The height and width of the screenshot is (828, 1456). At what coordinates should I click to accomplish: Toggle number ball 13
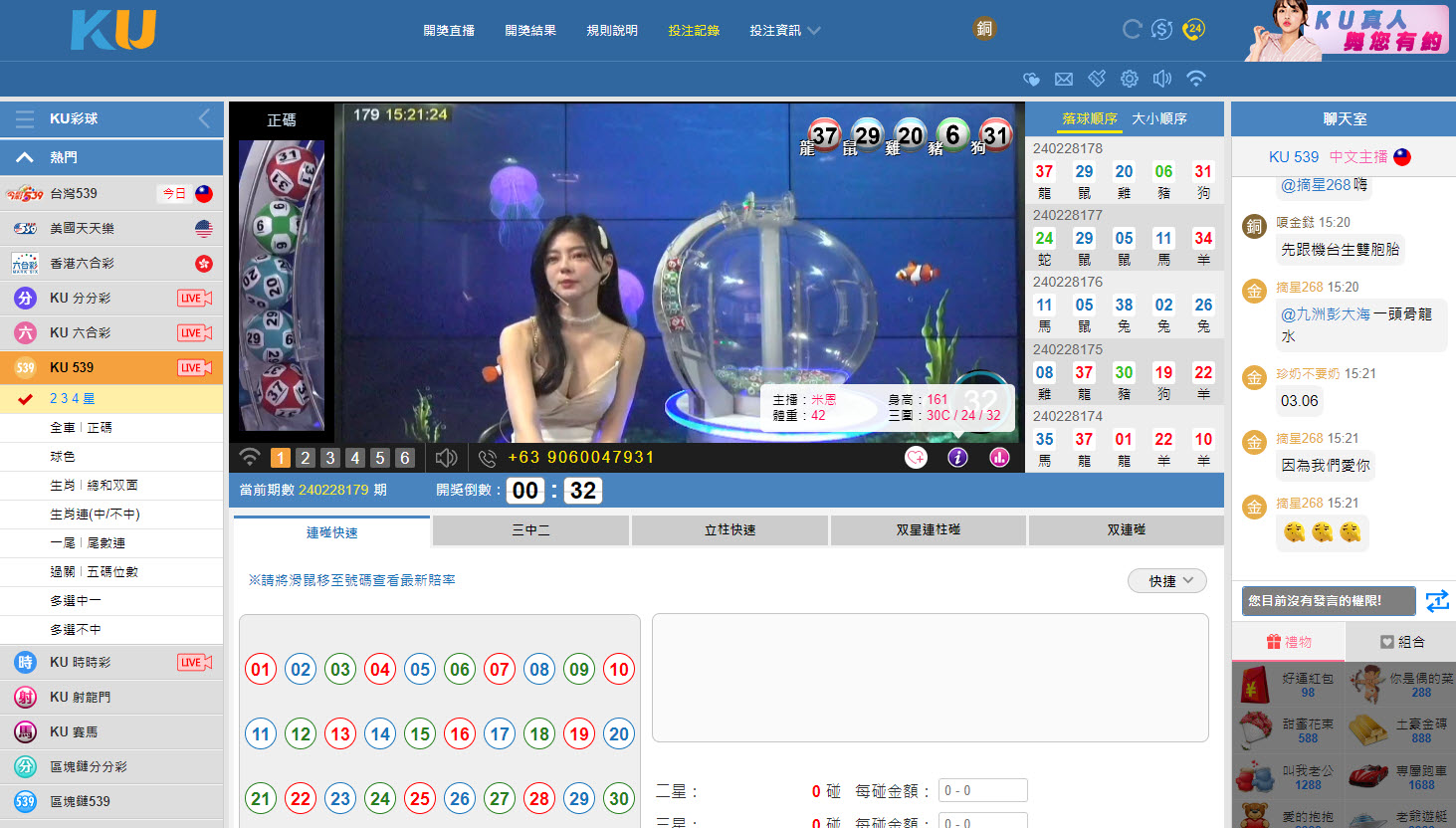pos(340,733)
